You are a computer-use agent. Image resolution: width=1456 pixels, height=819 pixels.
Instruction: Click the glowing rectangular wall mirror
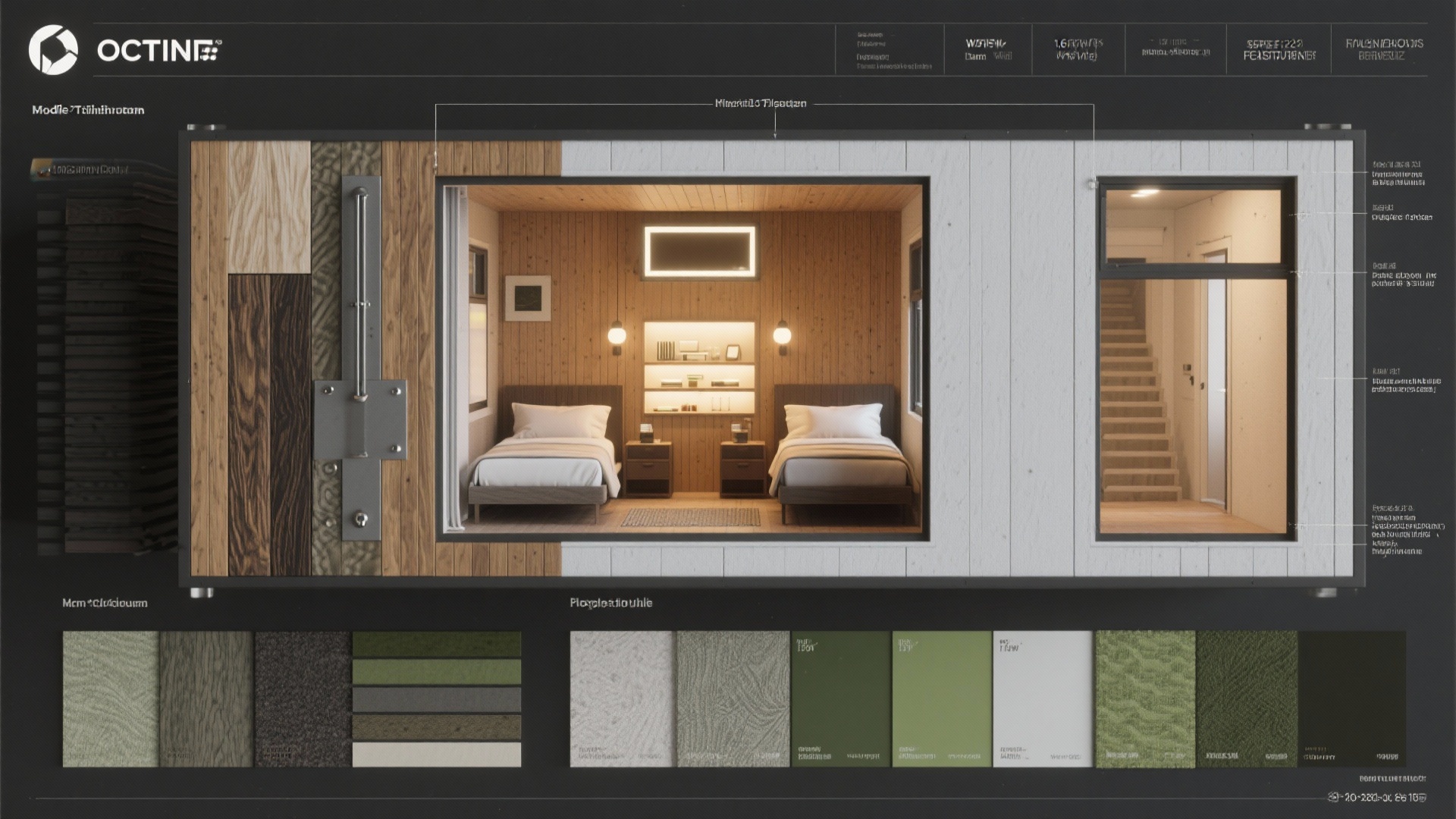[699, 251]
